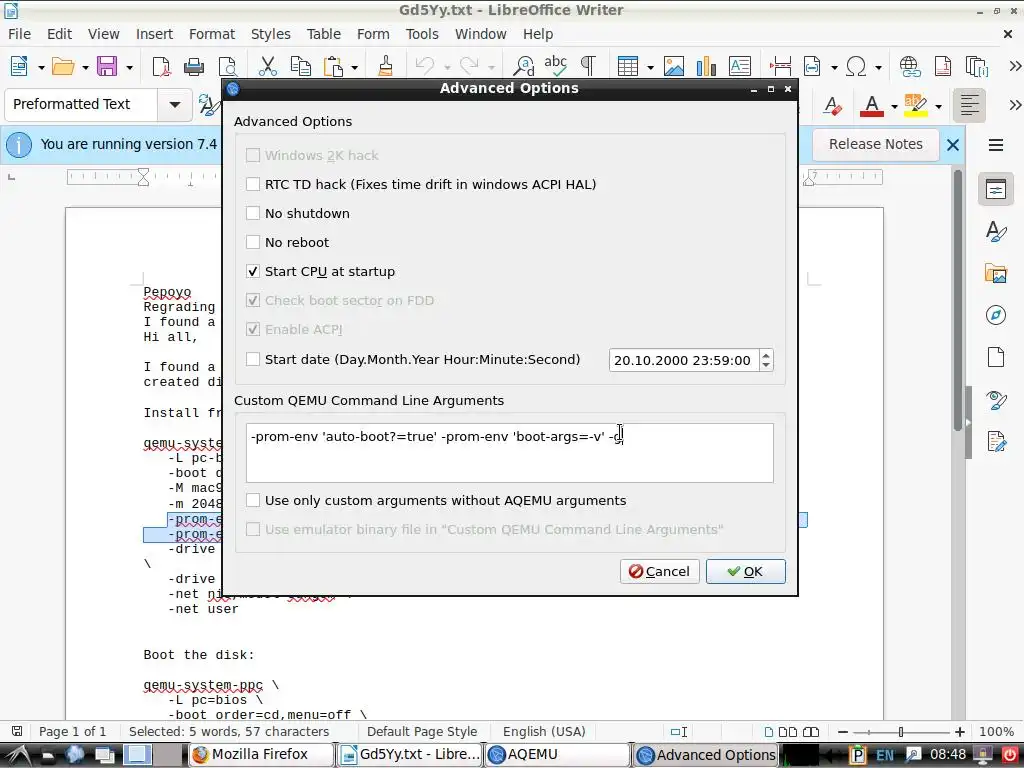Image resolution: width=1024 pixels, height=768 pixels.
Task: Click the Align Left icon in formatting bar
Action: coord(969,105)
